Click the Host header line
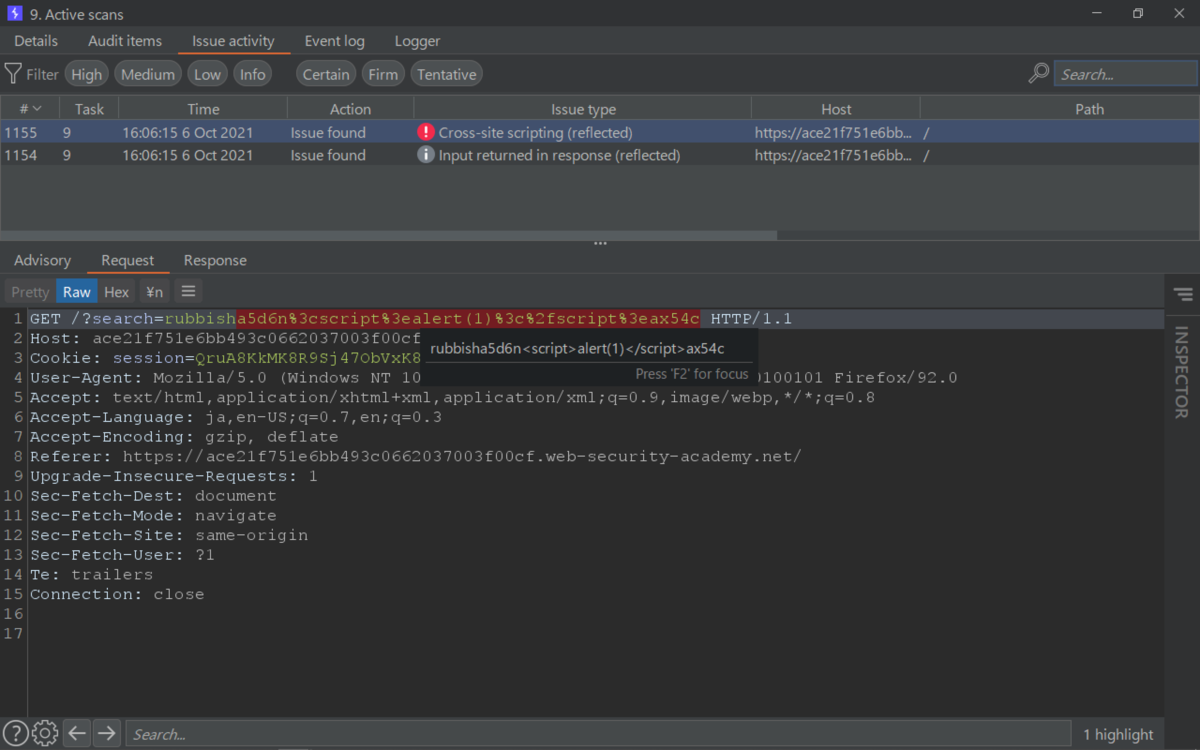Image resolution: width=1200 pixels, height=750 pixels. point(225,338)
